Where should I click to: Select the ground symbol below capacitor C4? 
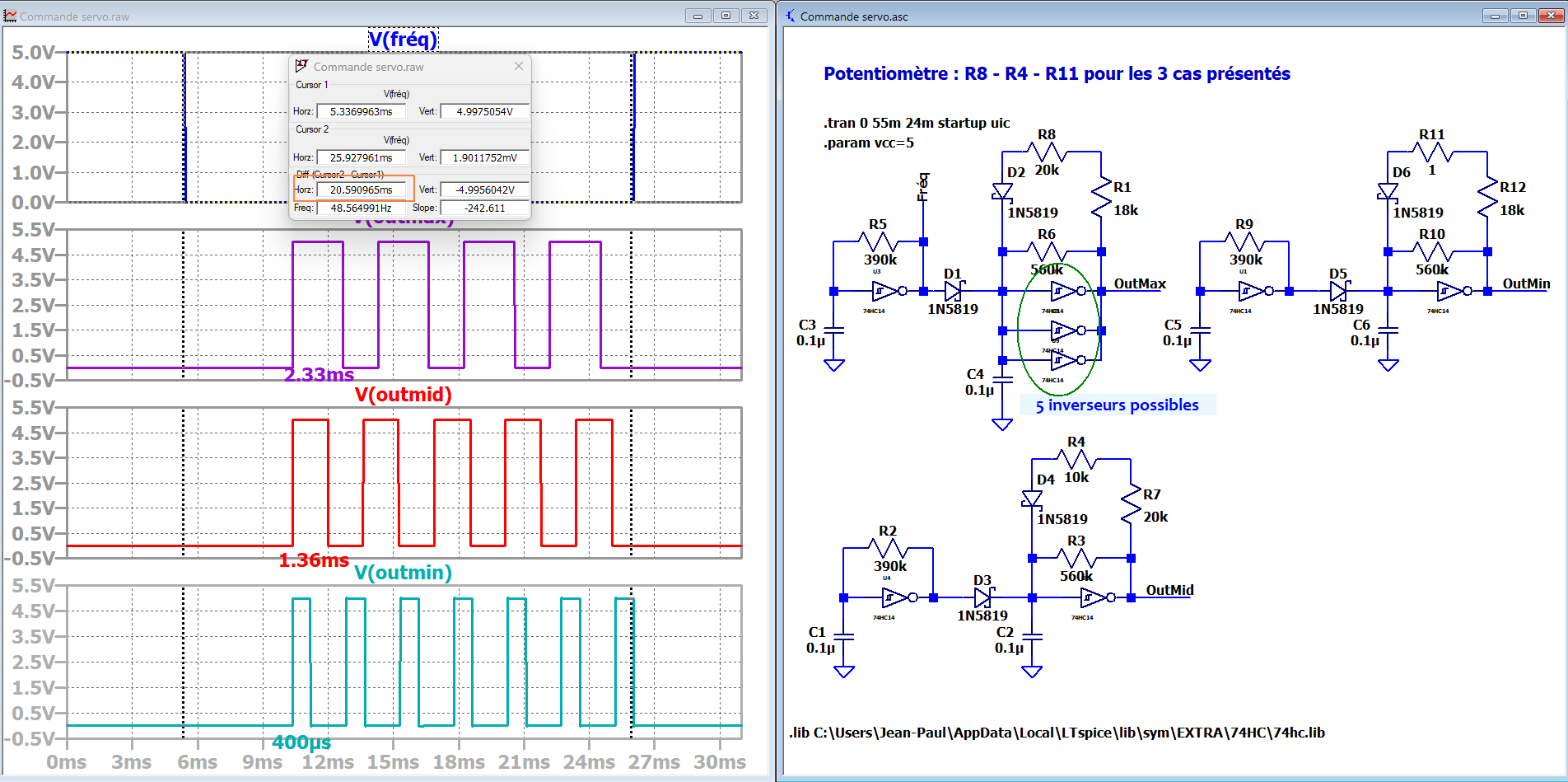click(1002, 424)
